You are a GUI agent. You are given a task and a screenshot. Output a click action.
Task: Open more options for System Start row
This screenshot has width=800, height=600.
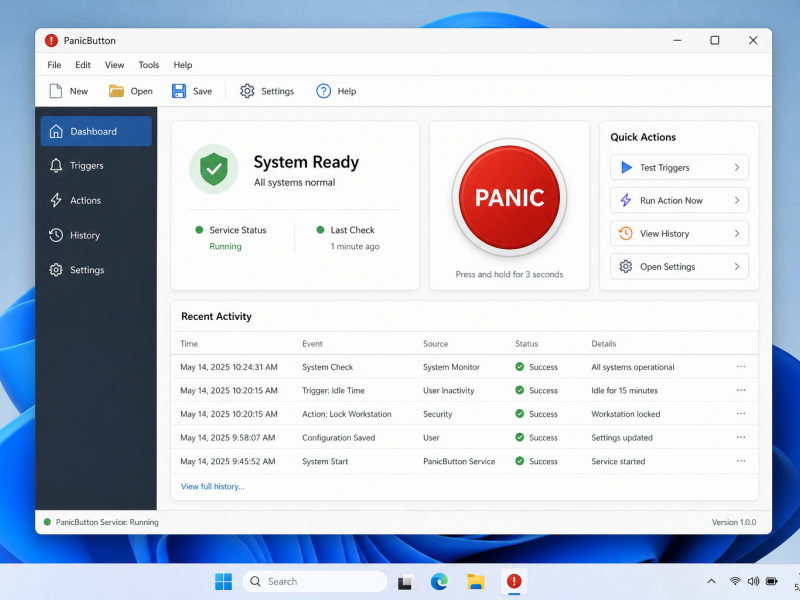click(x=741, y=461)
